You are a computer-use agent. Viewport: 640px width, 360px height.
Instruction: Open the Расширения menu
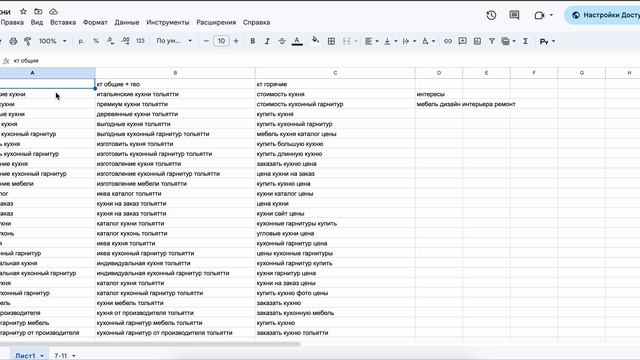216,22
